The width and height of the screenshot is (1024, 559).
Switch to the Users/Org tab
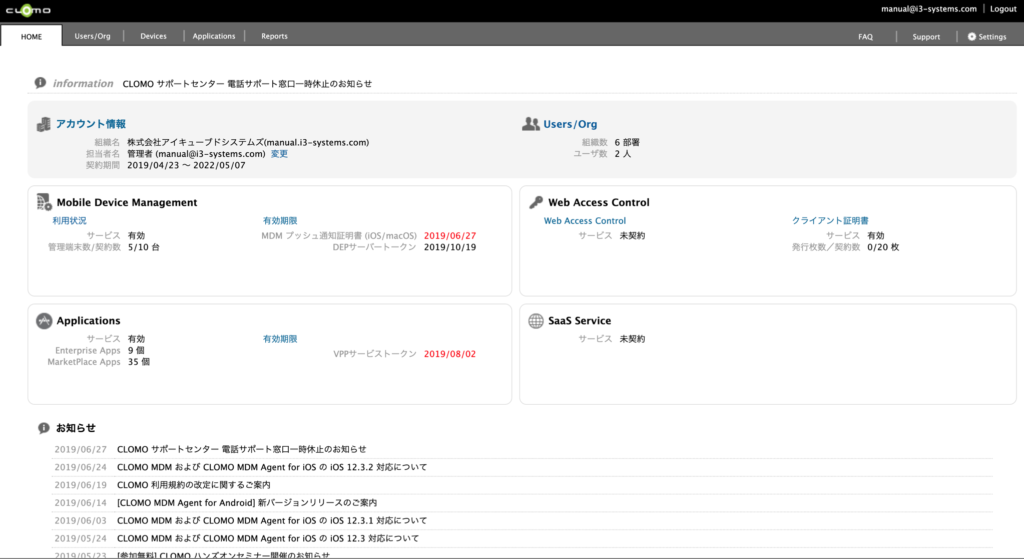click(92, 36)
